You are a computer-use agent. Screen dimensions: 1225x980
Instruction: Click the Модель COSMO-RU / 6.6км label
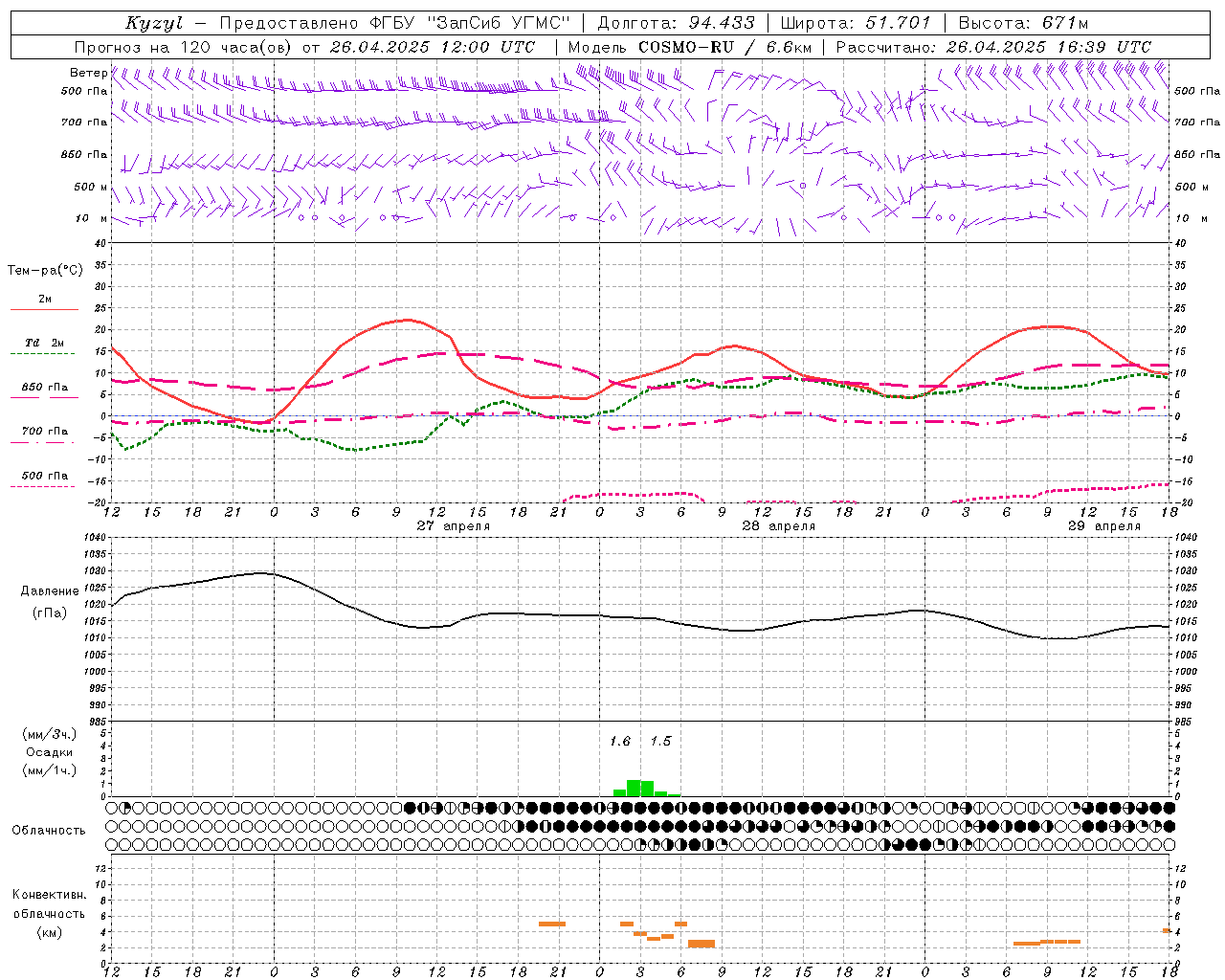click(x=690, y=47)
